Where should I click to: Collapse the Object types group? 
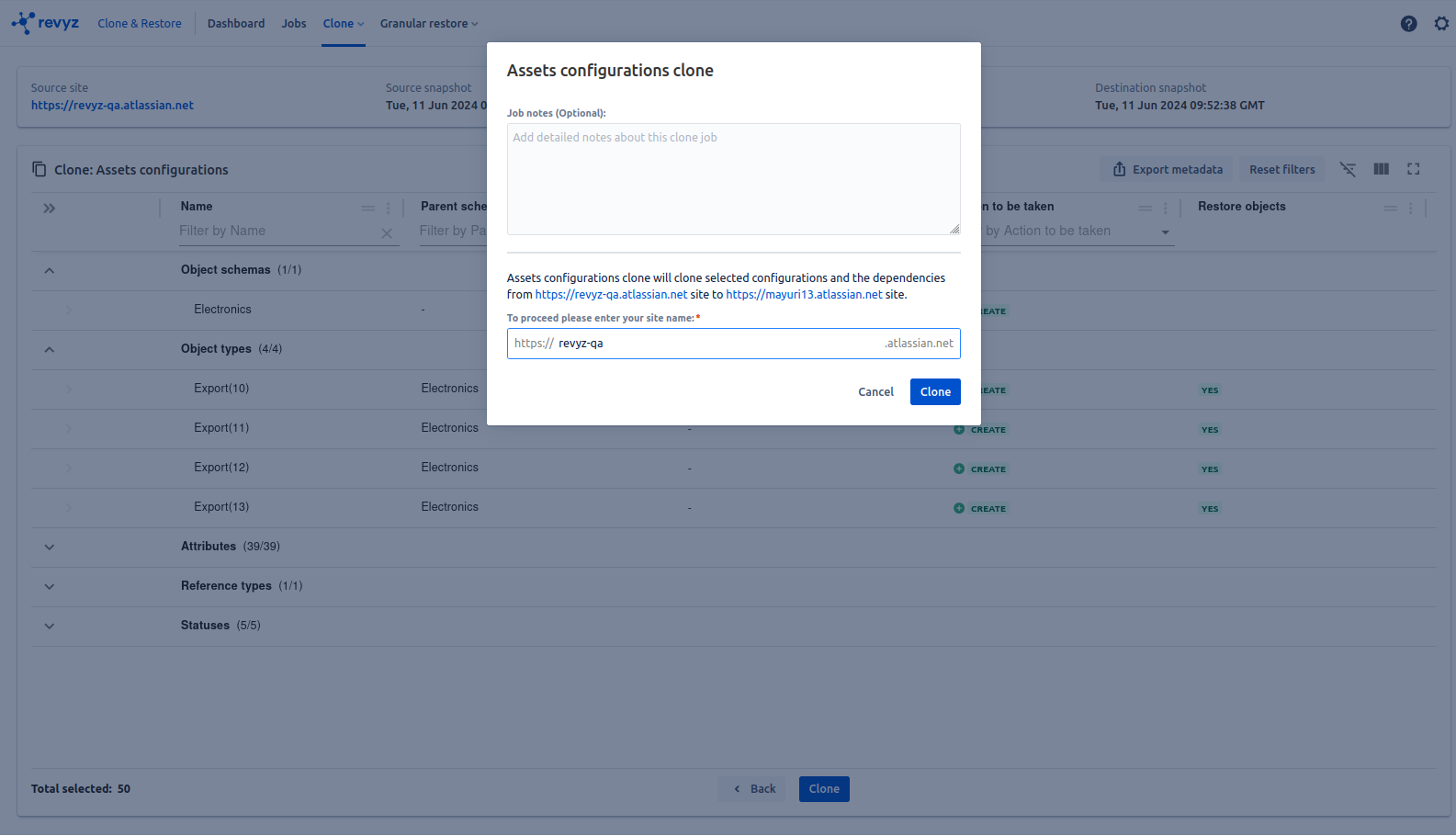tap(50, 350)
